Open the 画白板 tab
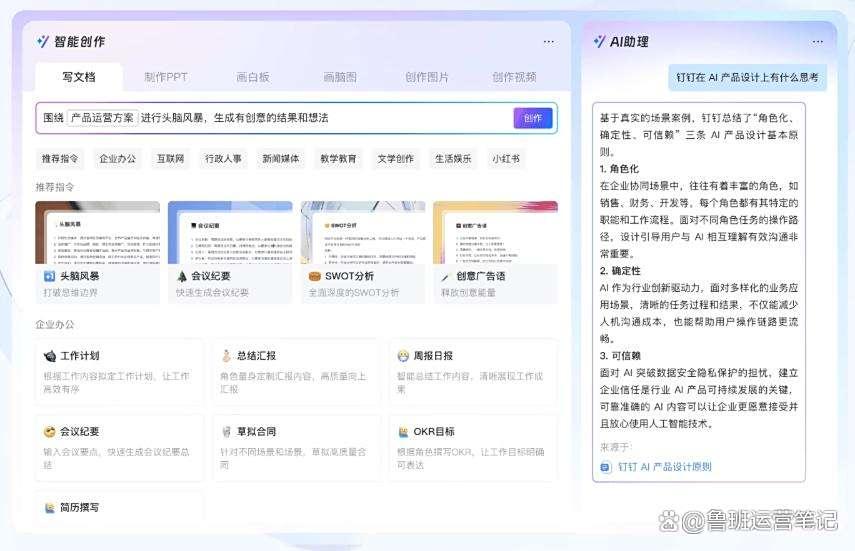855x551 pixels. [x=253, y=77]
